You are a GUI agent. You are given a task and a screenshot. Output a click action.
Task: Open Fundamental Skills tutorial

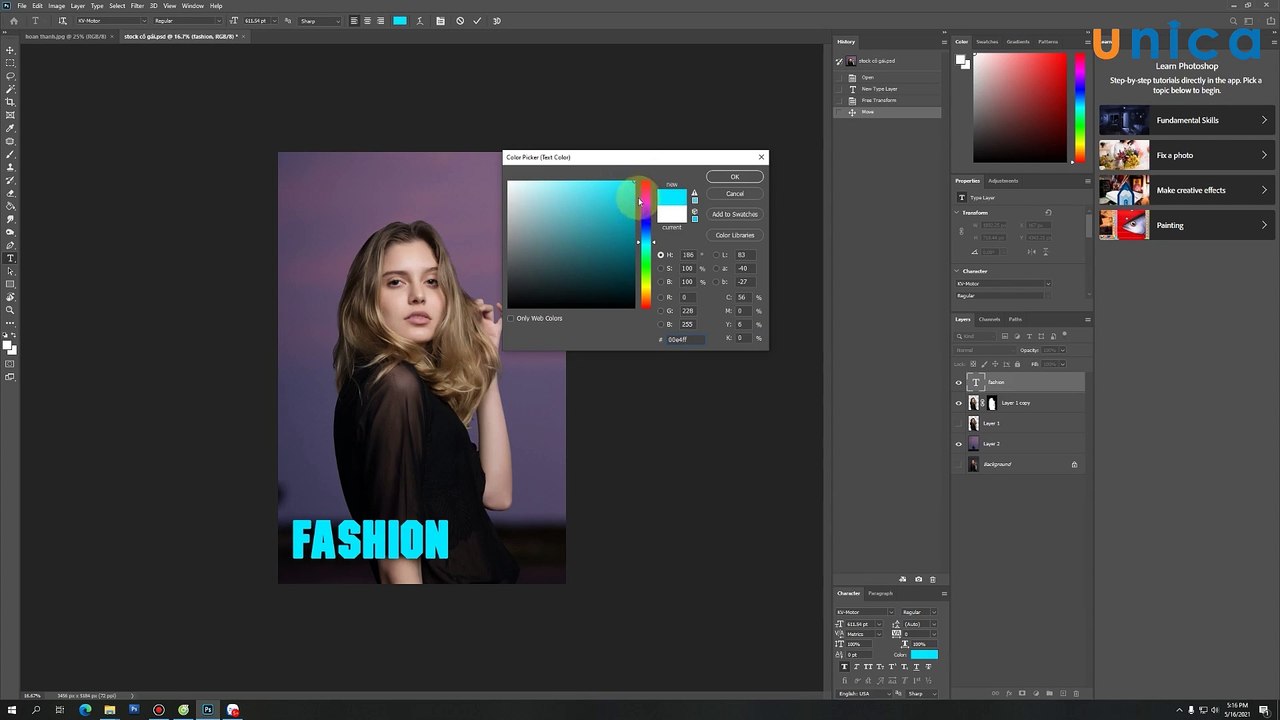(1185, 120)
